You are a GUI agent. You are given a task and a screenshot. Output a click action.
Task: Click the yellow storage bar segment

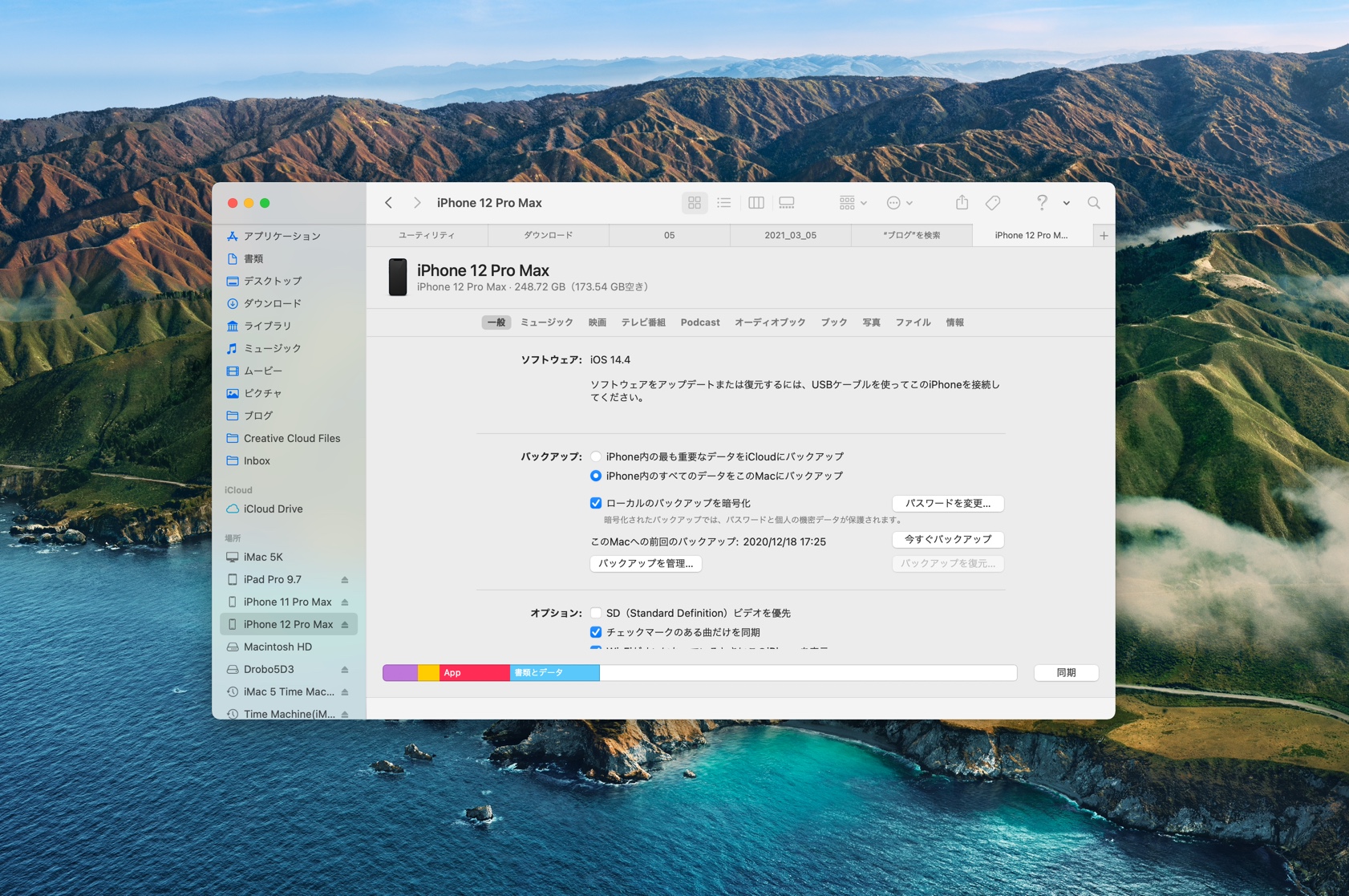[x=428, y=672]
